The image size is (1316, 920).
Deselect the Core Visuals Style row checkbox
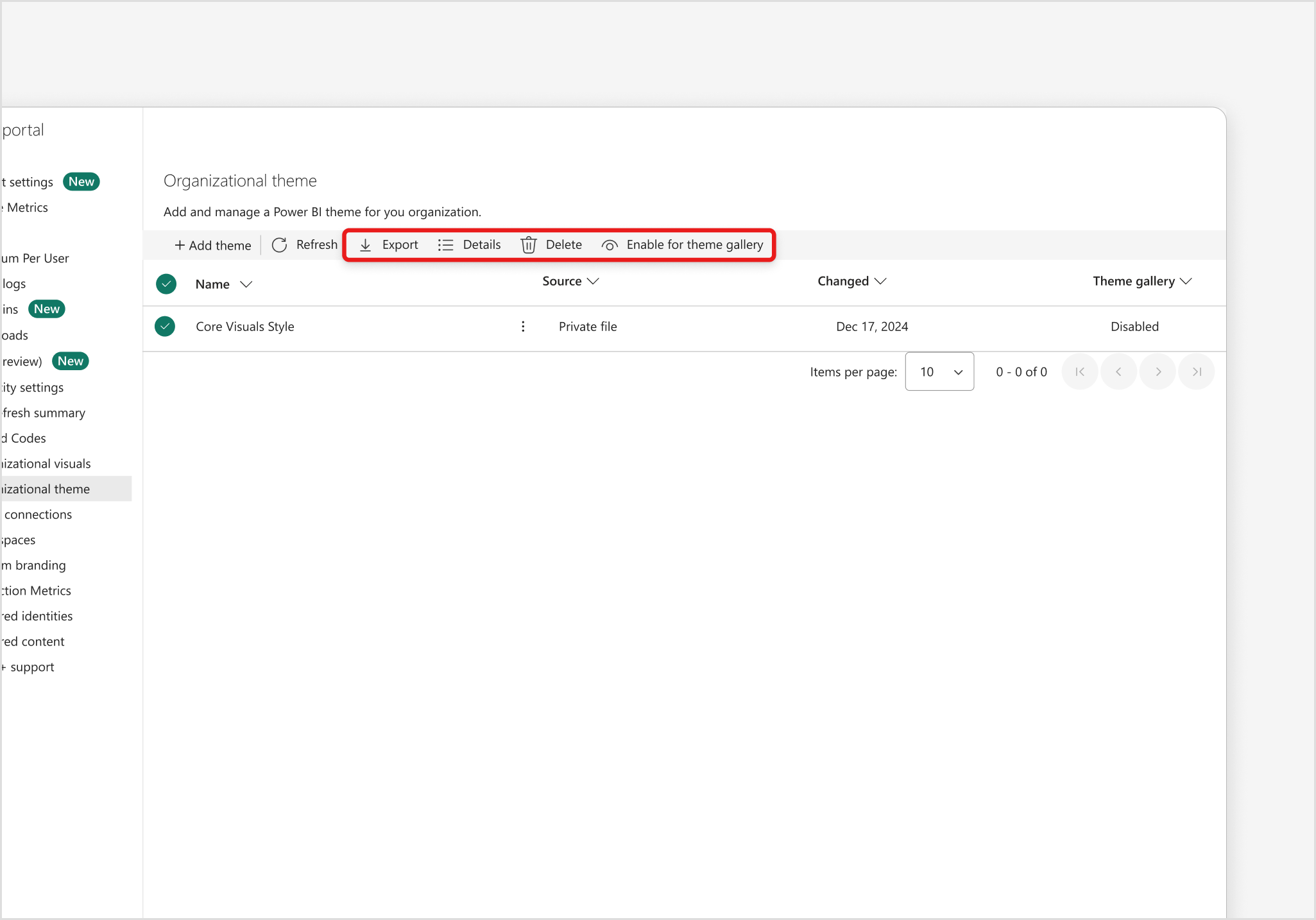point(165,327)
